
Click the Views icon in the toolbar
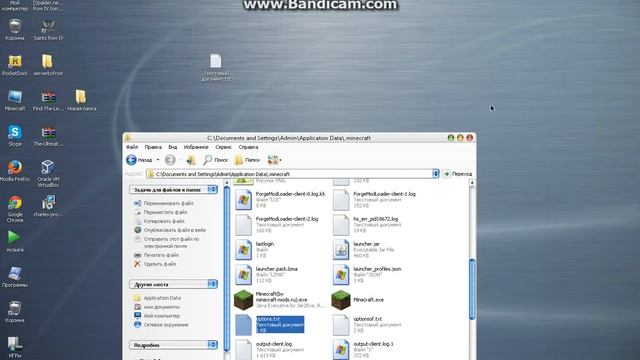(x=272, y=160)
